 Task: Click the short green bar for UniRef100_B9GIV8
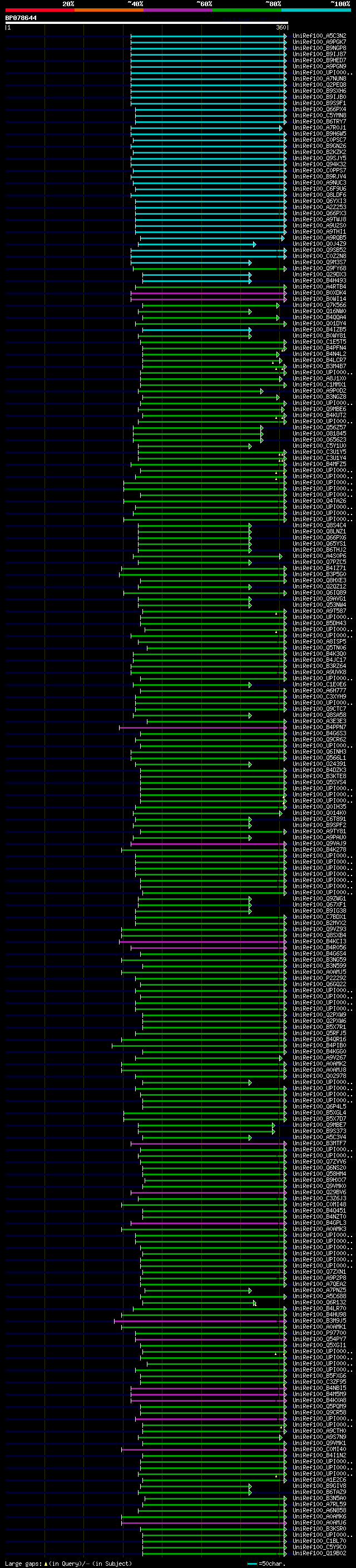tap(196, 1486)
